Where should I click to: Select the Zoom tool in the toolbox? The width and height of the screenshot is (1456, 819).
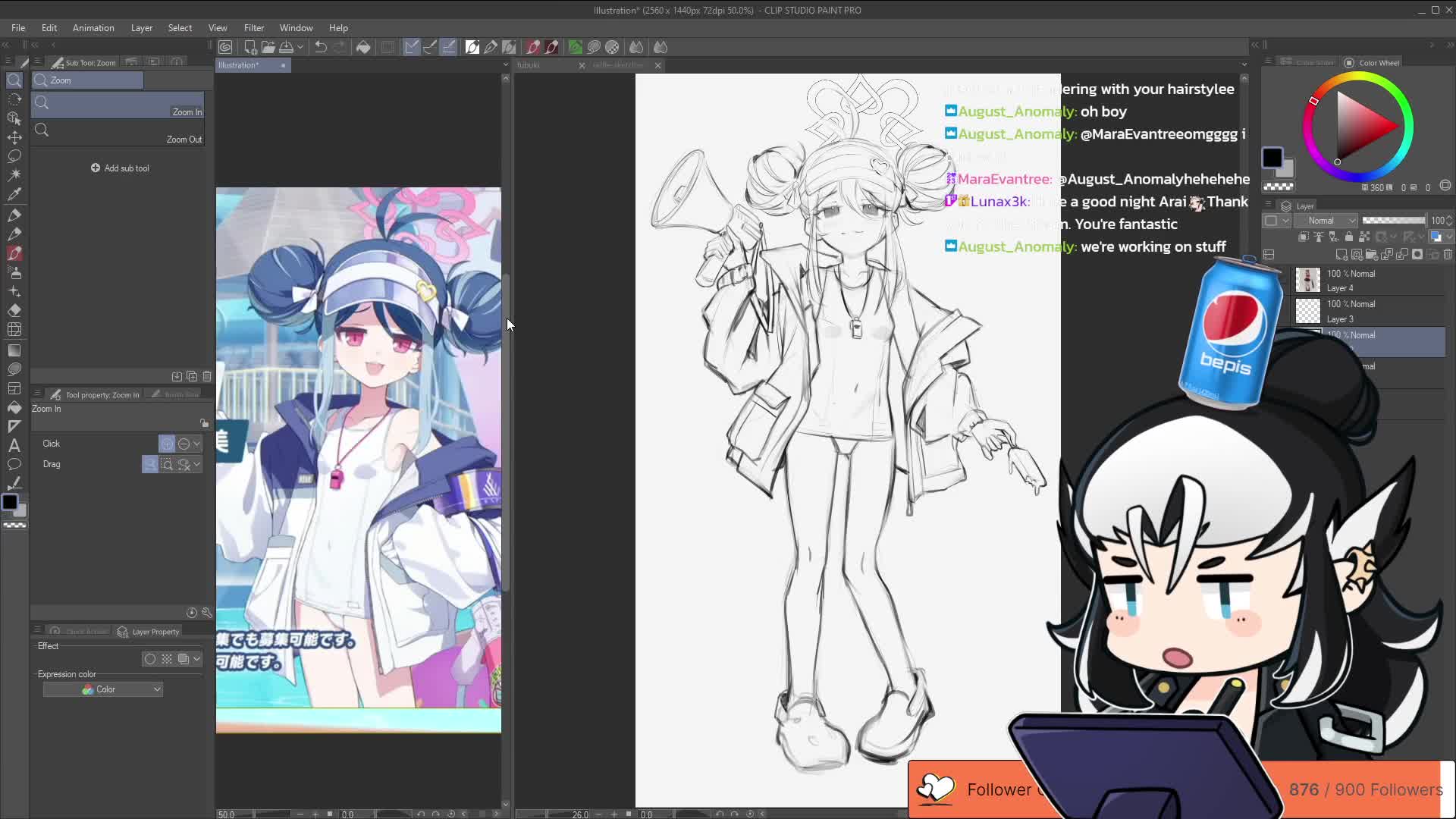point(14,80)
